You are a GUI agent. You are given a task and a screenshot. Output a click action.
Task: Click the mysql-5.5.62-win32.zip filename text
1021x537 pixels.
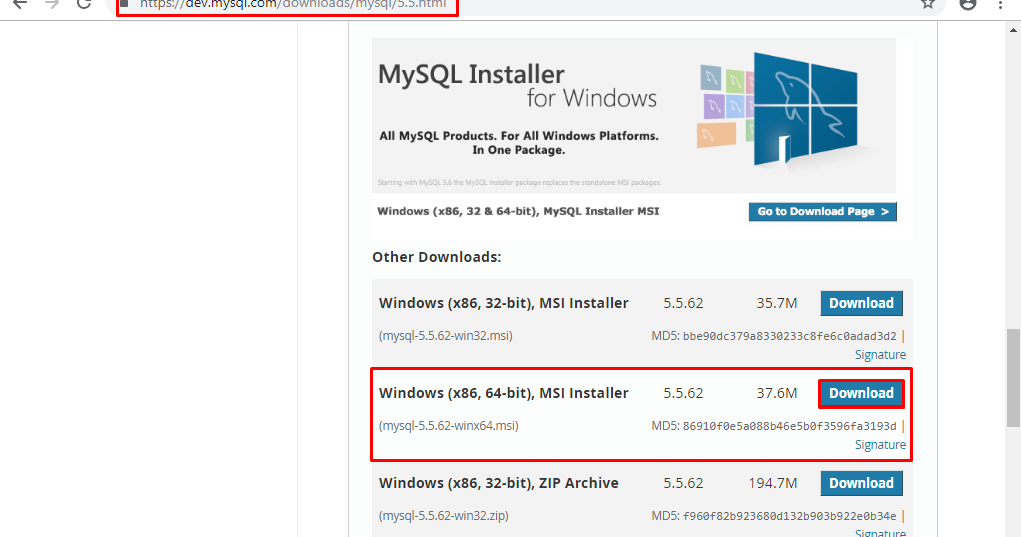443,516
